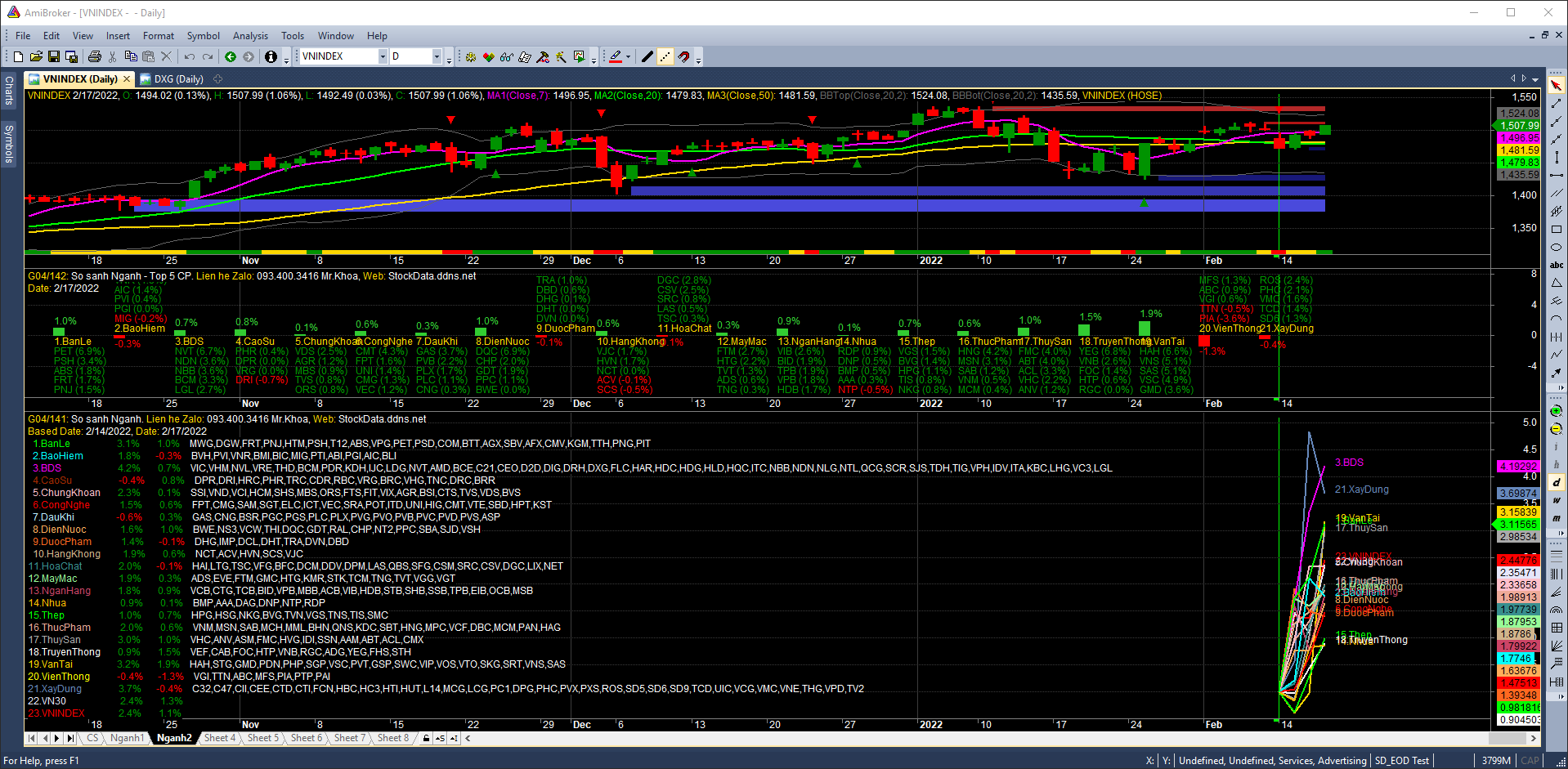Select the Fibonacci arcs tool icon

click(x=1557, y=610)
